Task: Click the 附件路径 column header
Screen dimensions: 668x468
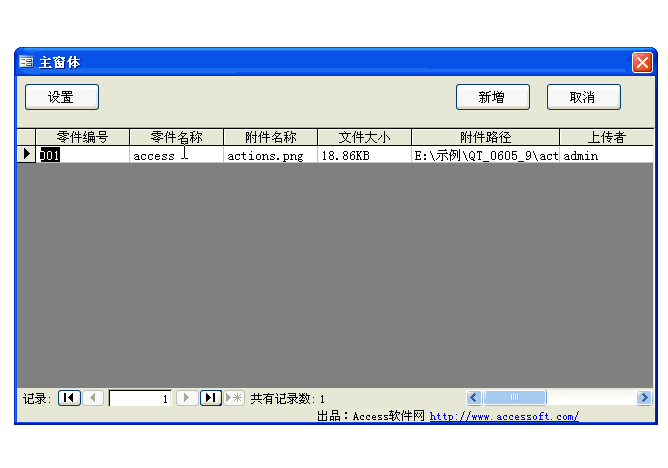Action: 485,137
